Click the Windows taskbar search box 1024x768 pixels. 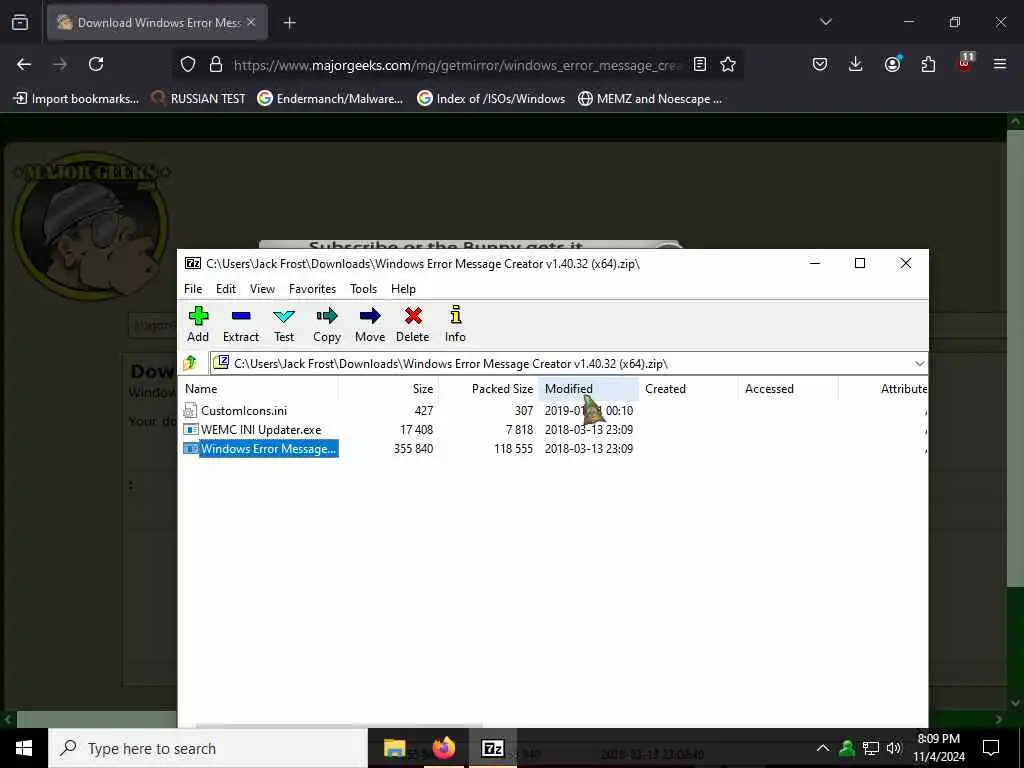pyautogui.click(x=208, y=748)
